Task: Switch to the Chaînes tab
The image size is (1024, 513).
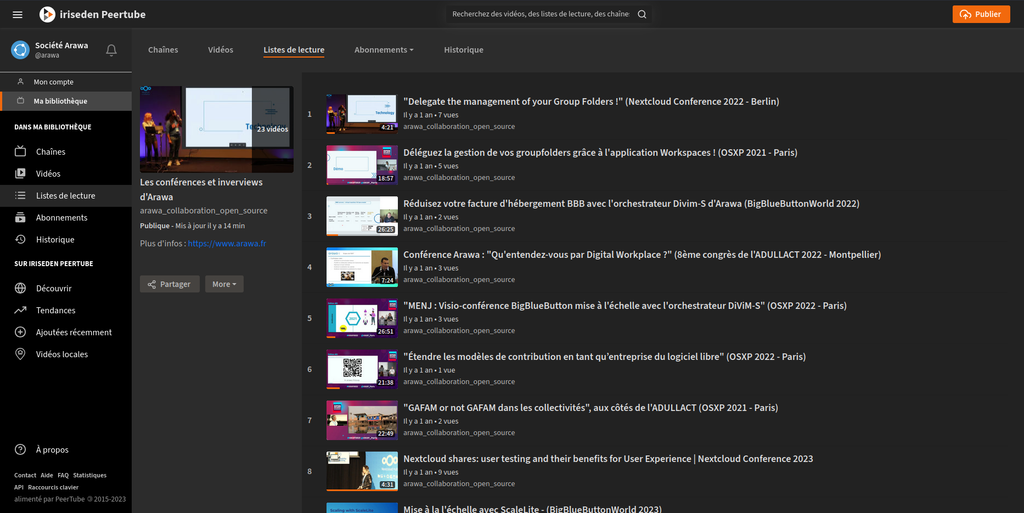Action: [x=163, y=50]
